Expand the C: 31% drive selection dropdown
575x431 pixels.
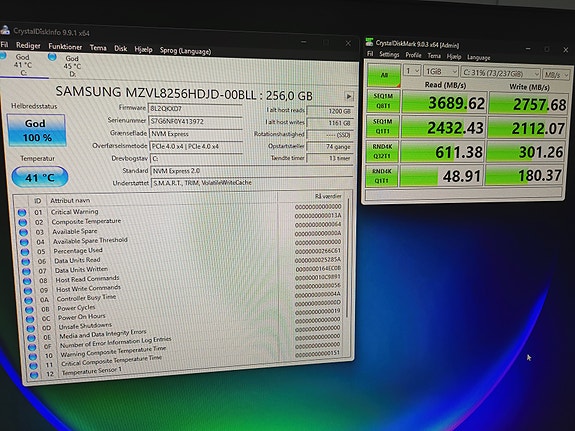[x=501, y=73]
